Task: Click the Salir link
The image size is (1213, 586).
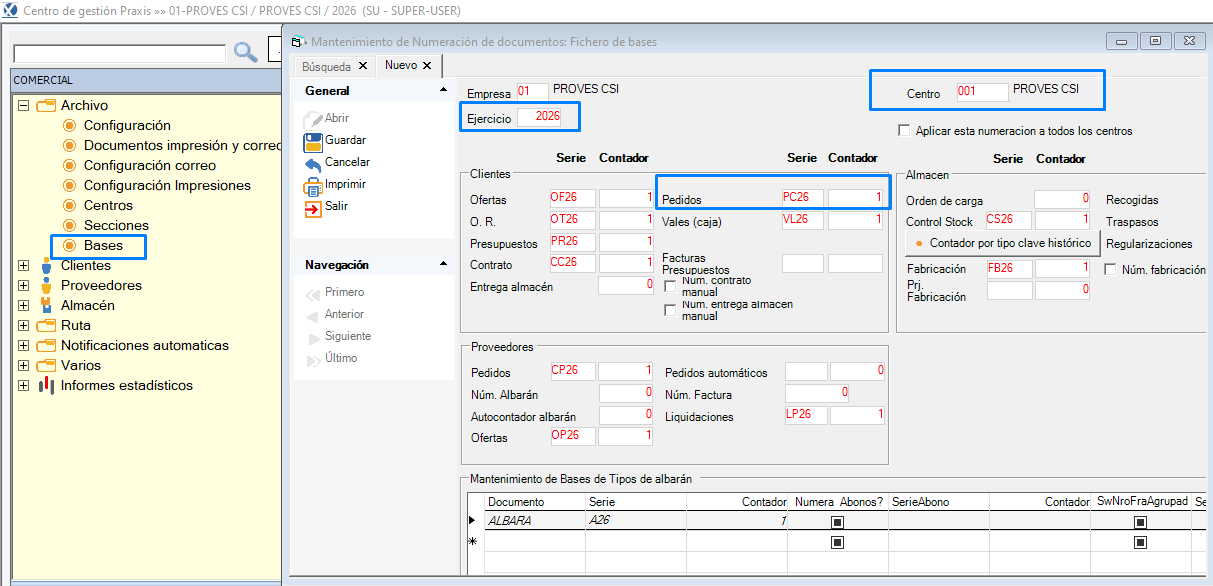Action: tap(337, 206)
